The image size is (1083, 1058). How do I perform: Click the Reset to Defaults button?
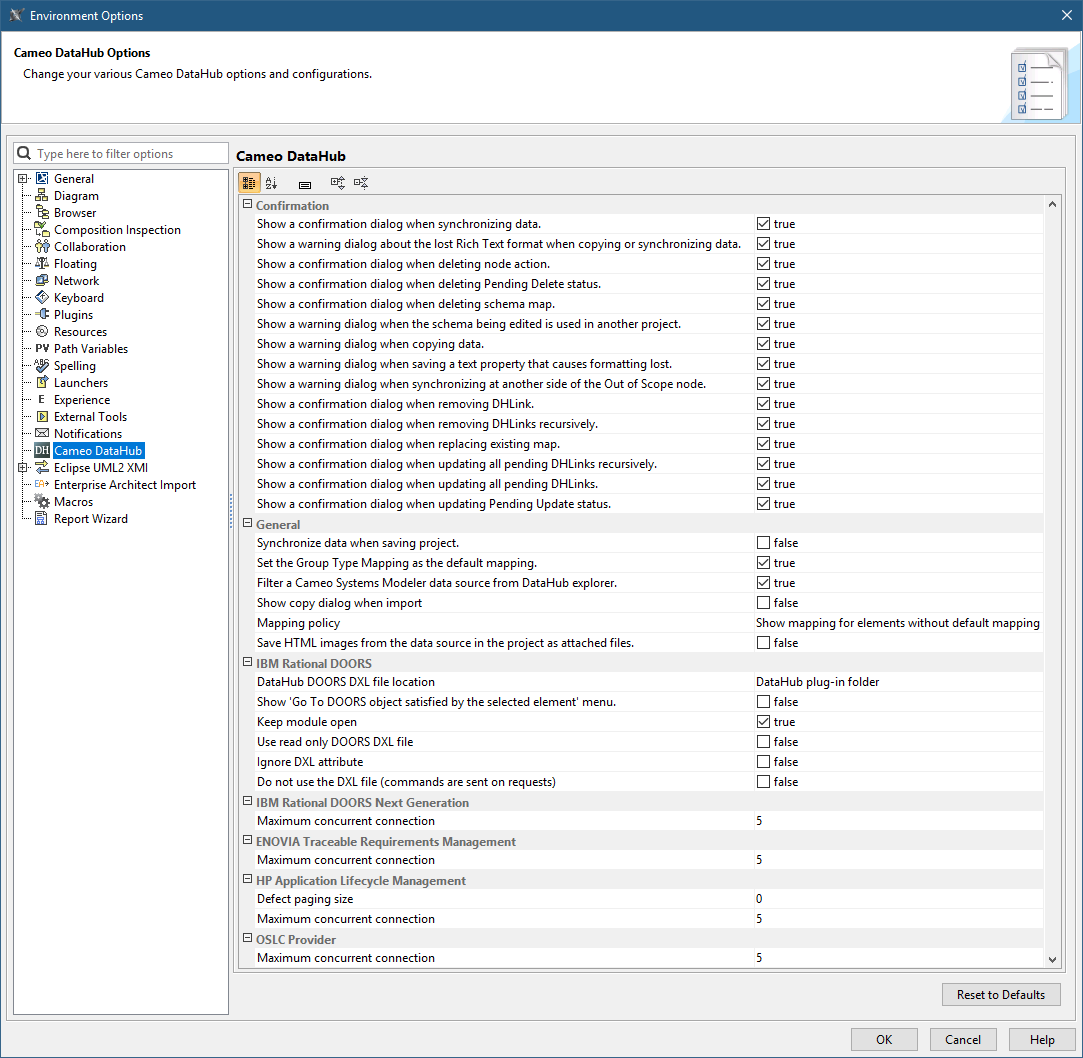[x=1000, y=995]
